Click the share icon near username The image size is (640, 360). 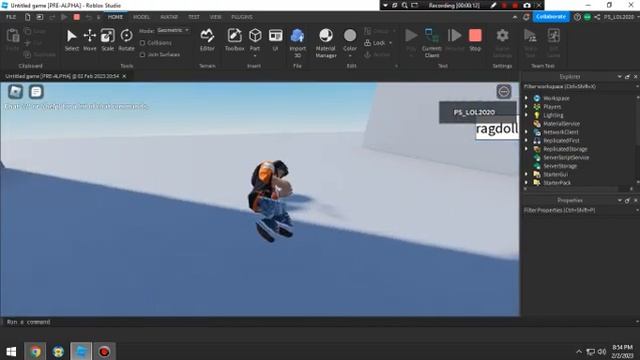[597, 17]
